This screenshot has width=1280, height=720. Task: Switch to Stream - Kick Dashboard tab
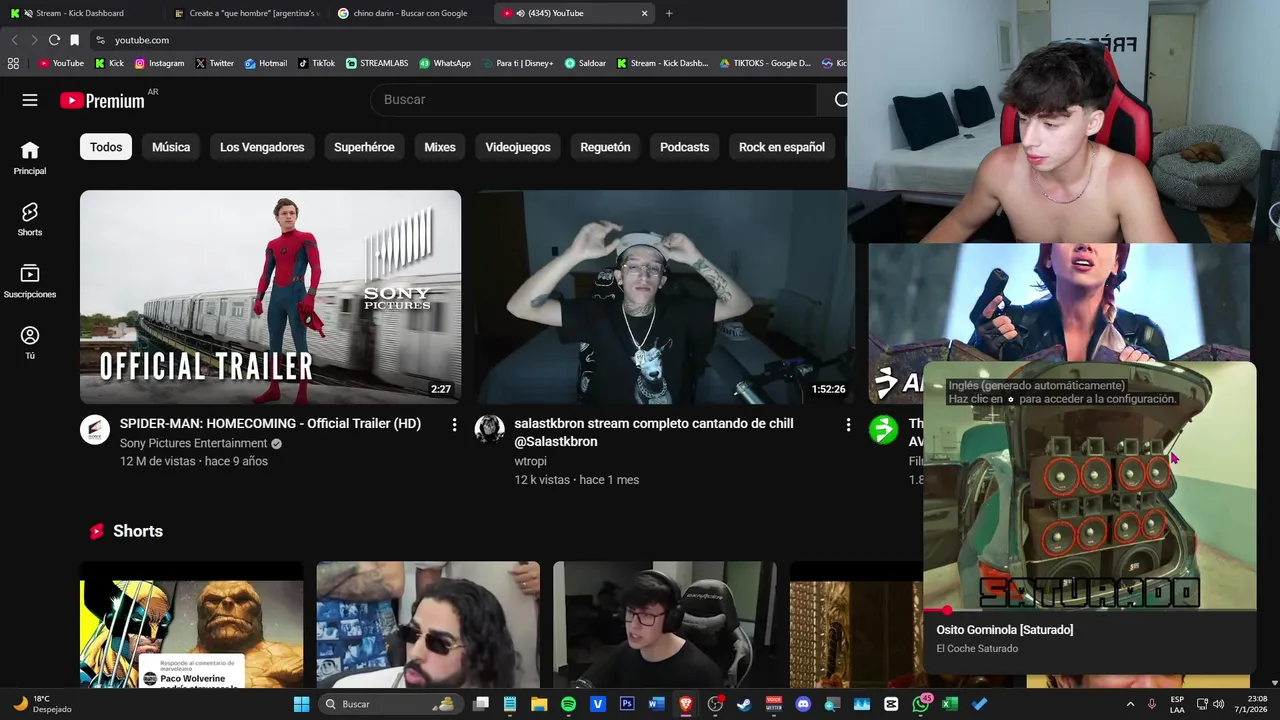(x=80, y=13)
